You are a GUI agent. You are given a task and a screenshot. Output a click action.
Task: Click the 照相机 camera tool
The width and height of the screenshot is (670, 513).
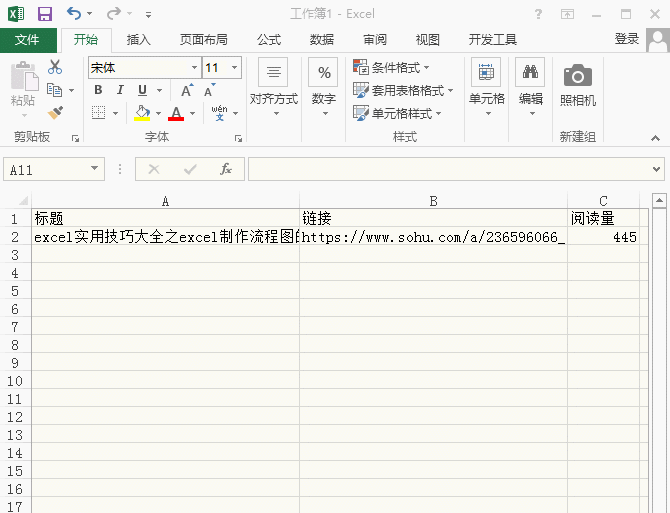[x=578, y=85]
